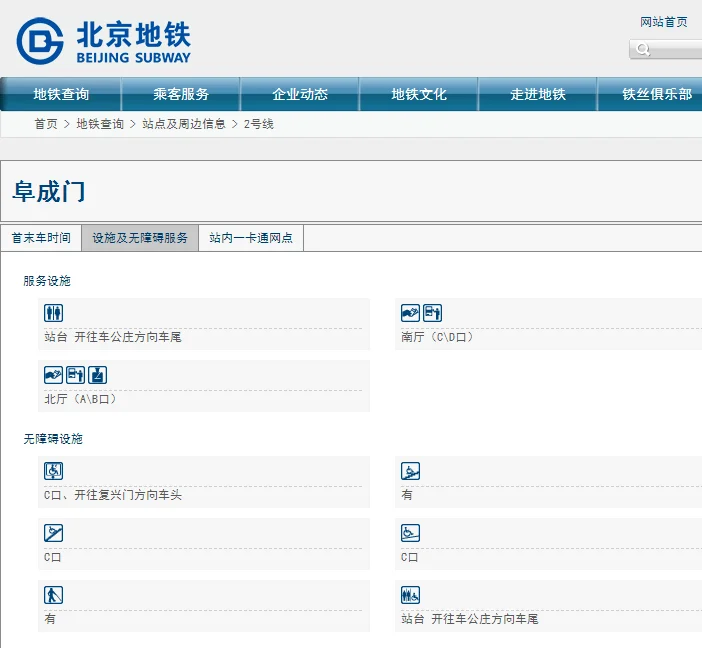Select the 设施及无障碍服务 tab
The height and width of the screenshot is (648, 702).
[140, 238]
